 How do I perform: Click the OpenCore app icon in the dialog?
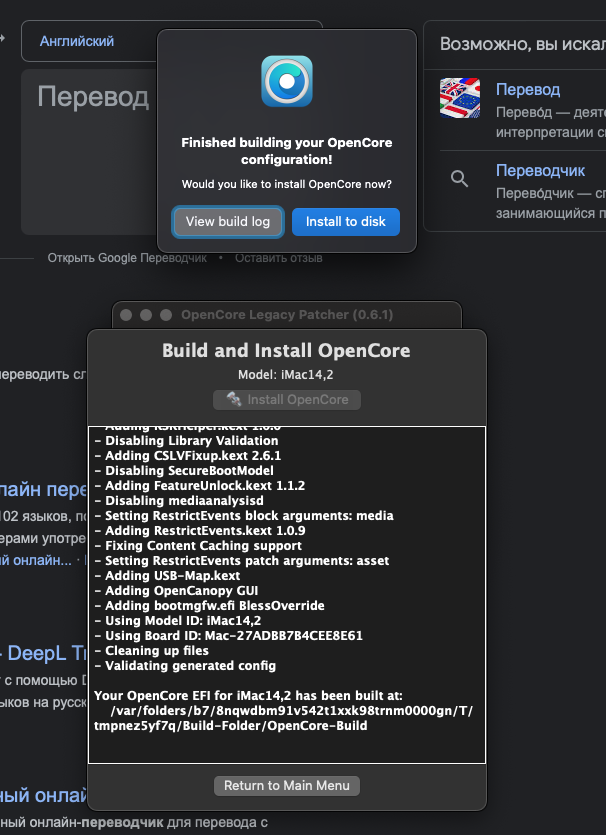[x=287, y=81]
